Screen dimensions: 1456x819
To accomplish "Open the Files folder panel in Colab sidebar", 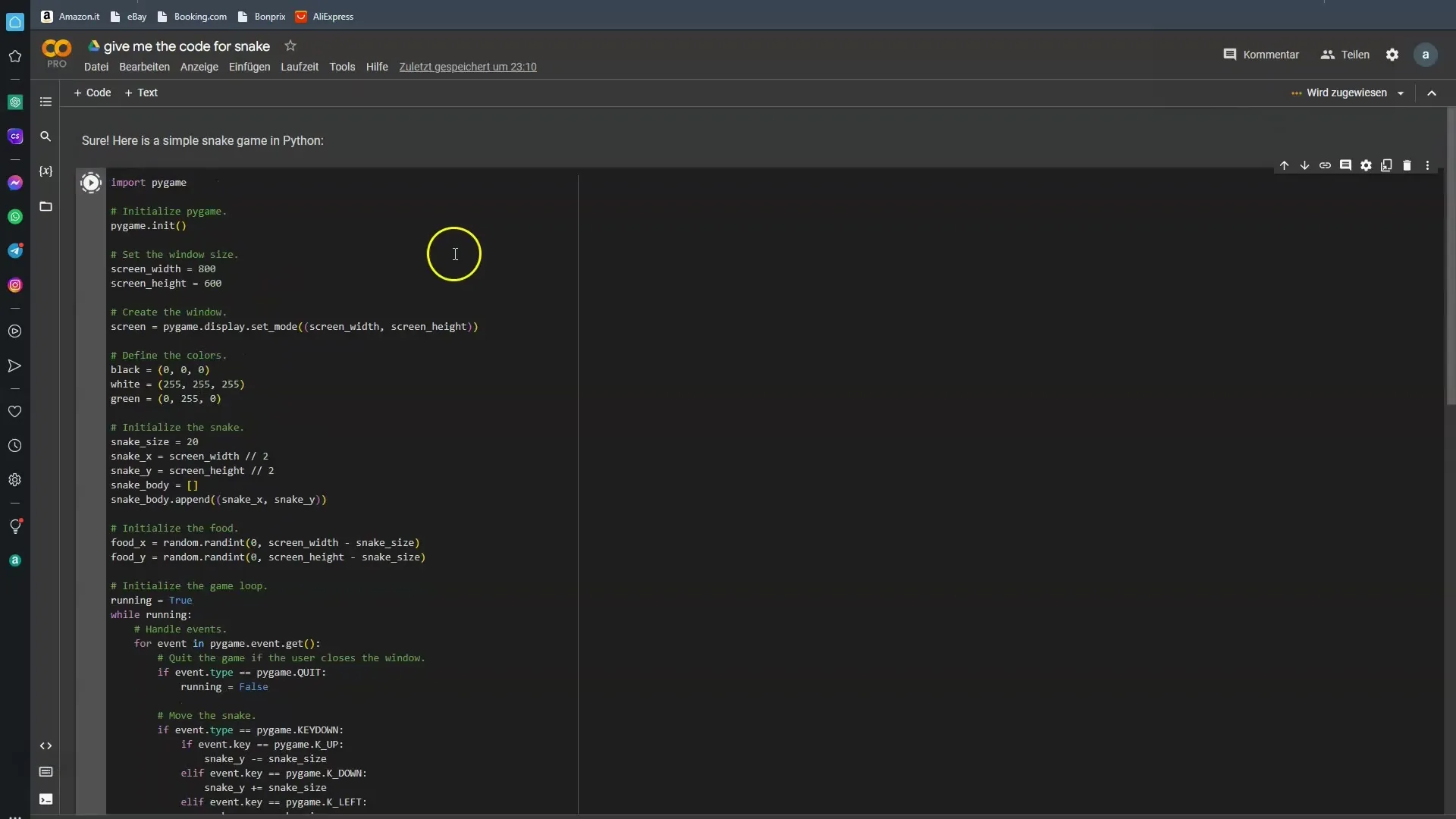I will (45, 206).
